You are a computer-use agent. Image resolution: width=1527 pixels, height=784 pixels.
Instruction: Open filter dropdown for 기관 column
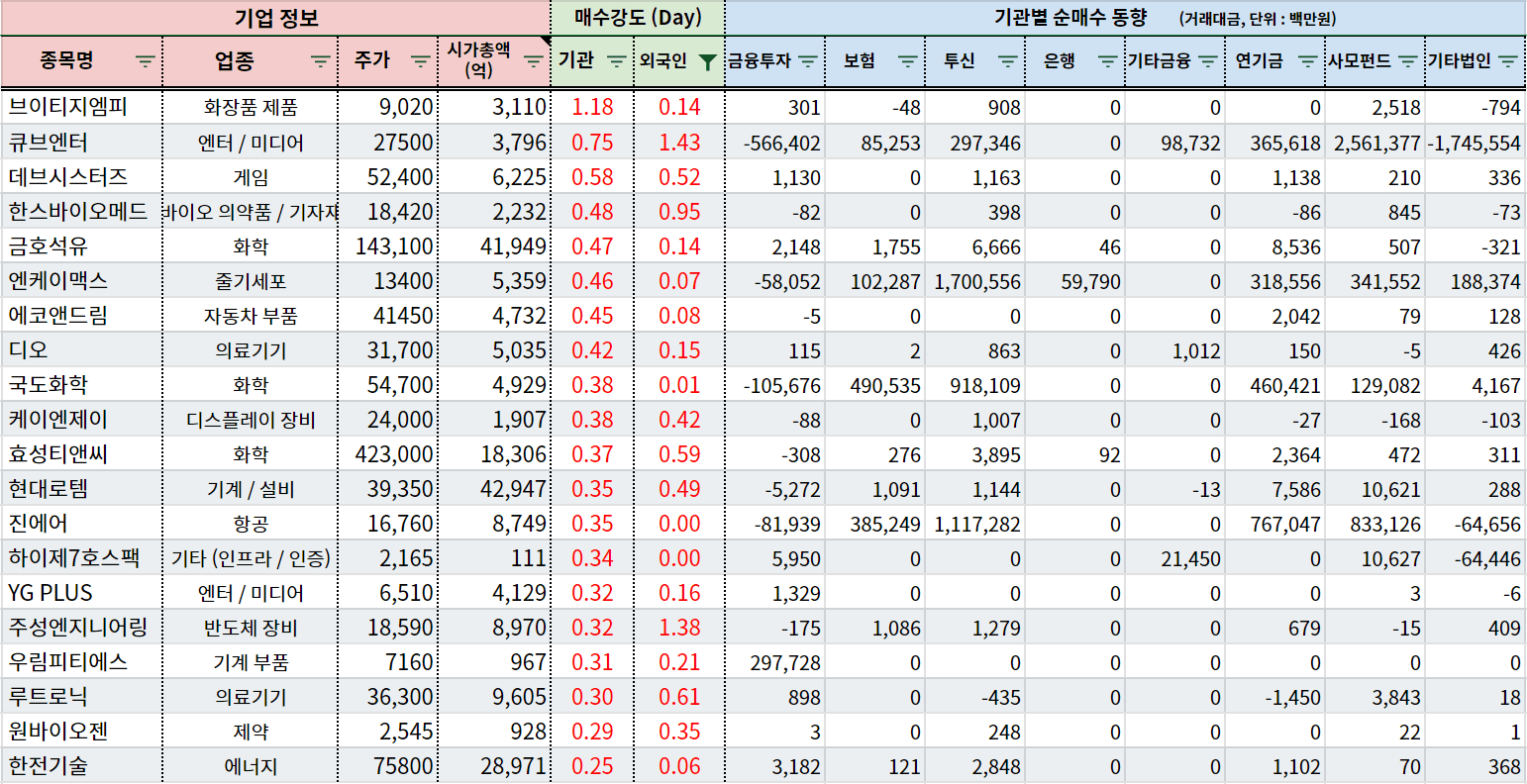point(616,61)
